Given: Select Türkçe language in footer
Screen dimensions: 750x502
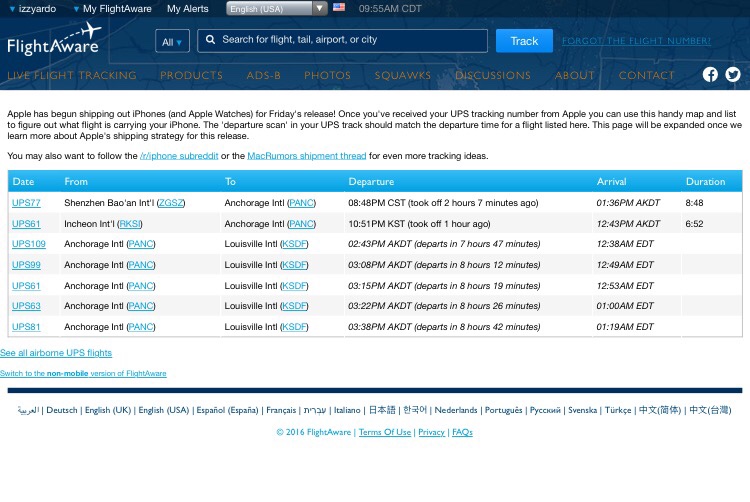Looking at the screenshot, I should (x=618, y=410).
